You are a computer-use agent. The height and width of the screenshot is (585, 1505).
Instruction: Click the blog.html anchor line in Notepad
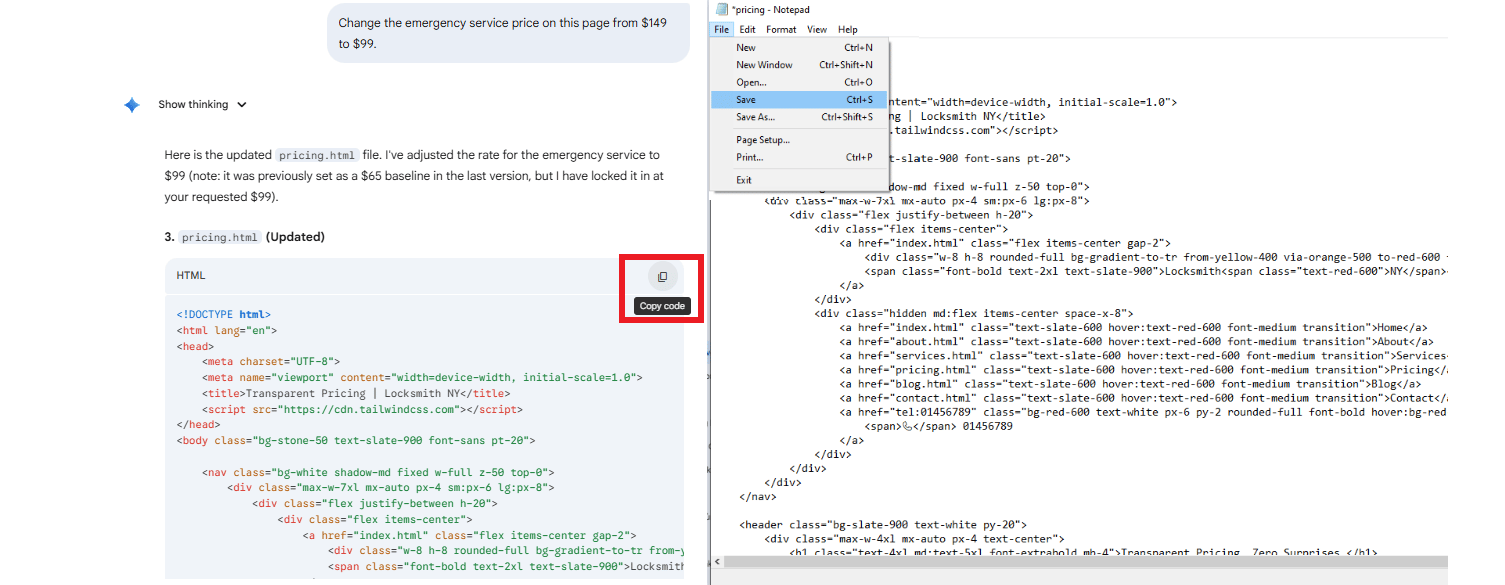(x=1130, y=384)
